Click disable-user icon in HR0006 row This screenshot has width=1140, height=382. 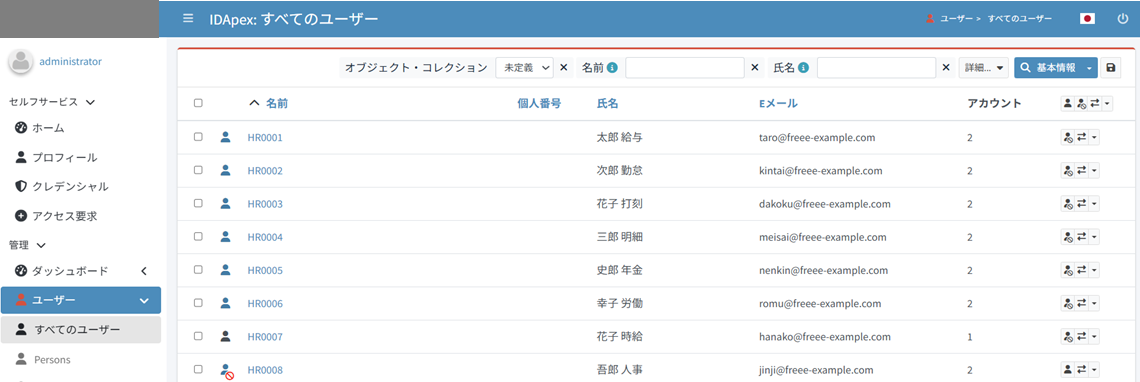[x=1068, y=303]
